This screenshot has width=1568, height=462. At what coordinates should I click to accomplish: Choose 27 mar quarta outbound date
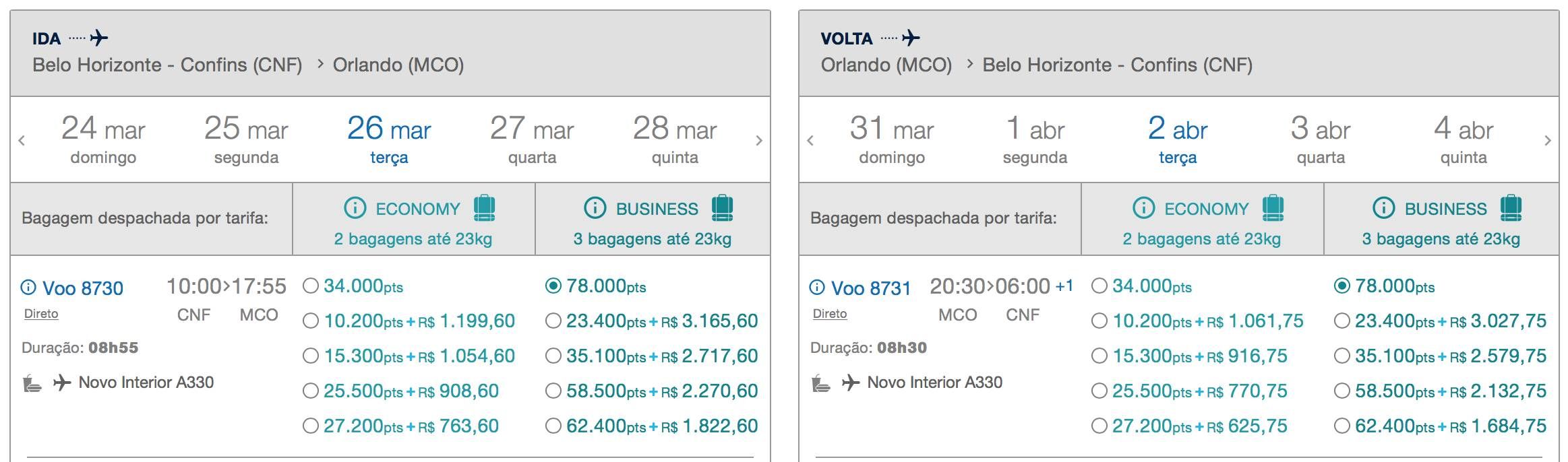pos(532,139)
